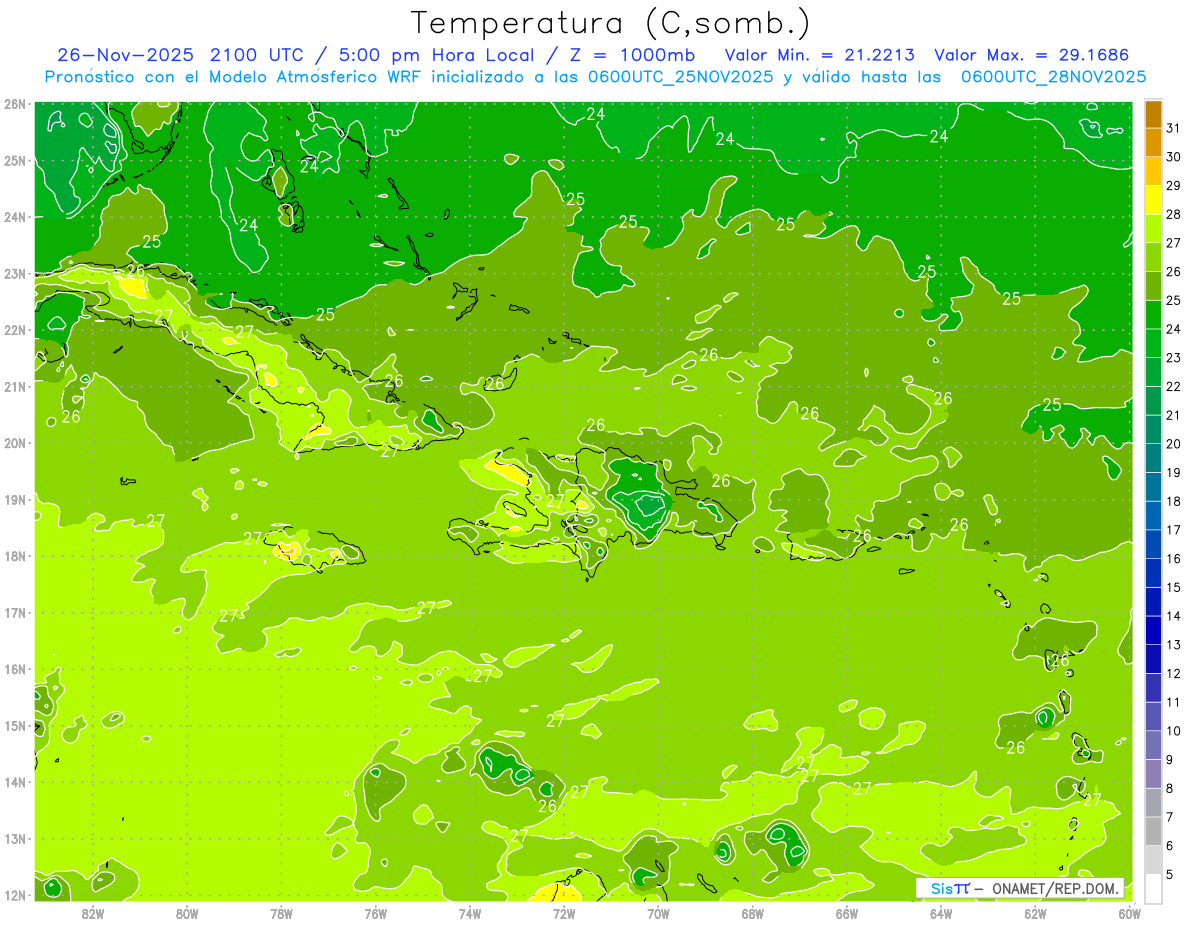Click the longitude label '76W'

[x=376, y=913]
